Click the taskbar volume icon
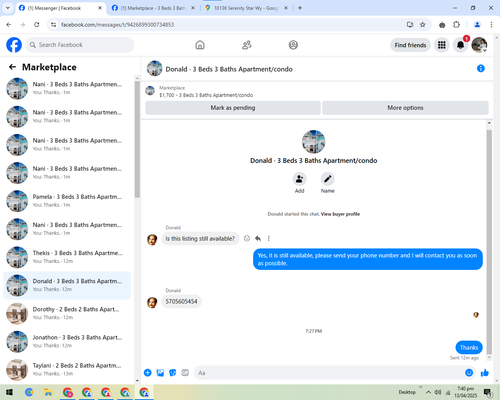 438,392
